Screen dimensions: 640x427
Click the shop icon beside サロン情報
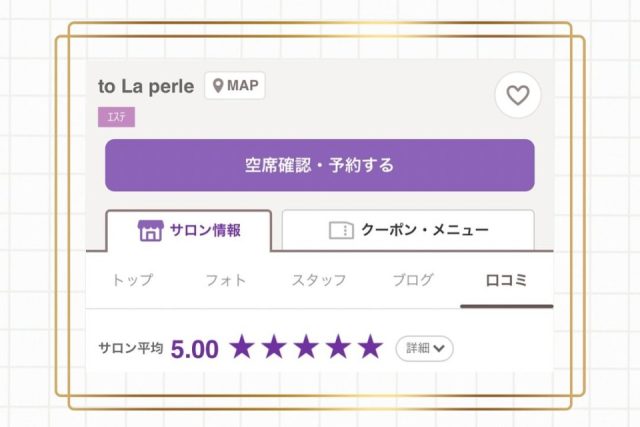pyautogui.click(x=151, y=231)
